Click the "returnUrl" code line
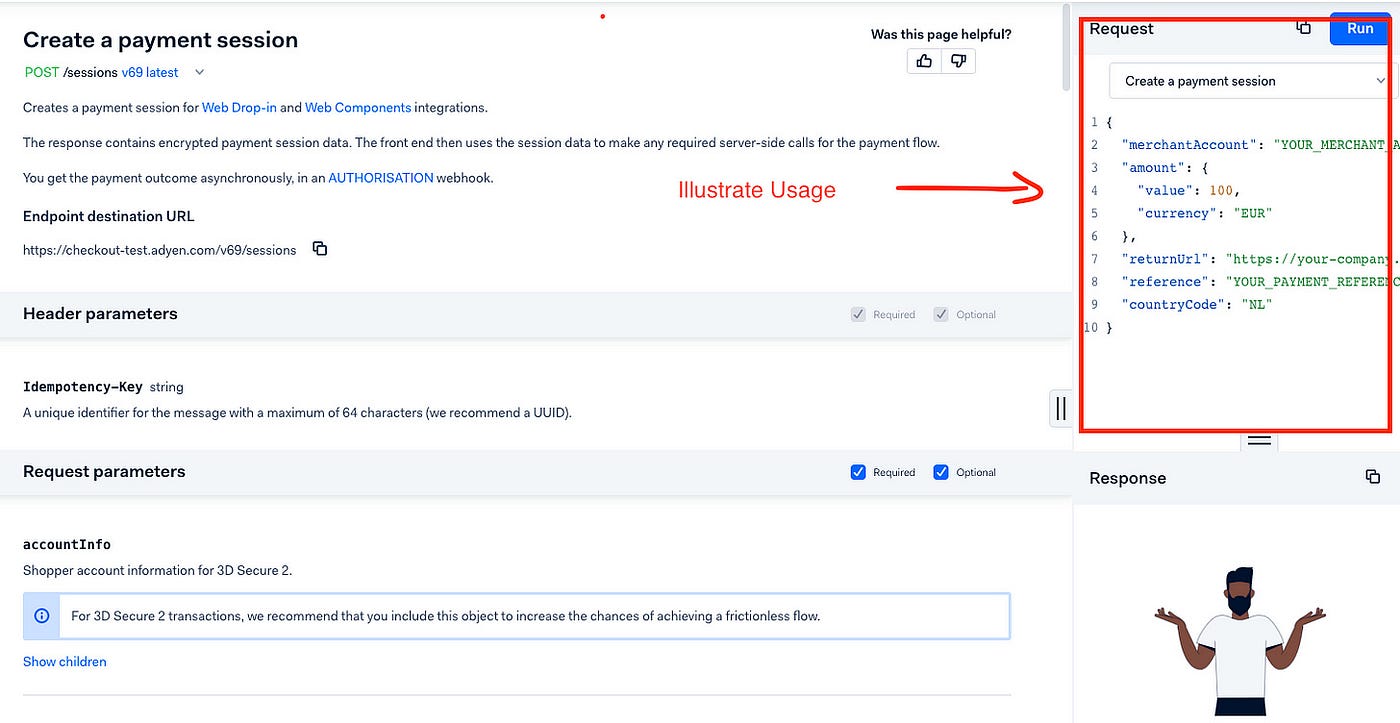1400x723 pixels. 1260,259
